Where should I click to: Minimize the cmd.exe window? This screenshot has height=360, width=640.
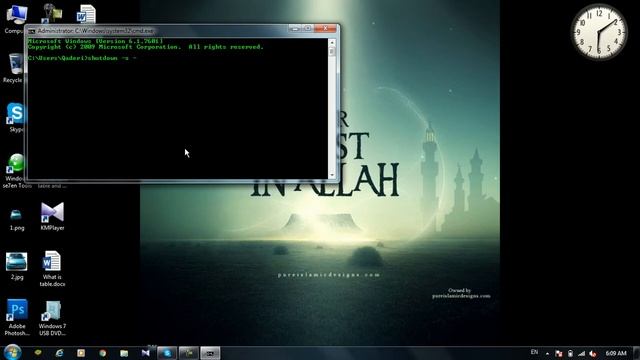[295, 28]
